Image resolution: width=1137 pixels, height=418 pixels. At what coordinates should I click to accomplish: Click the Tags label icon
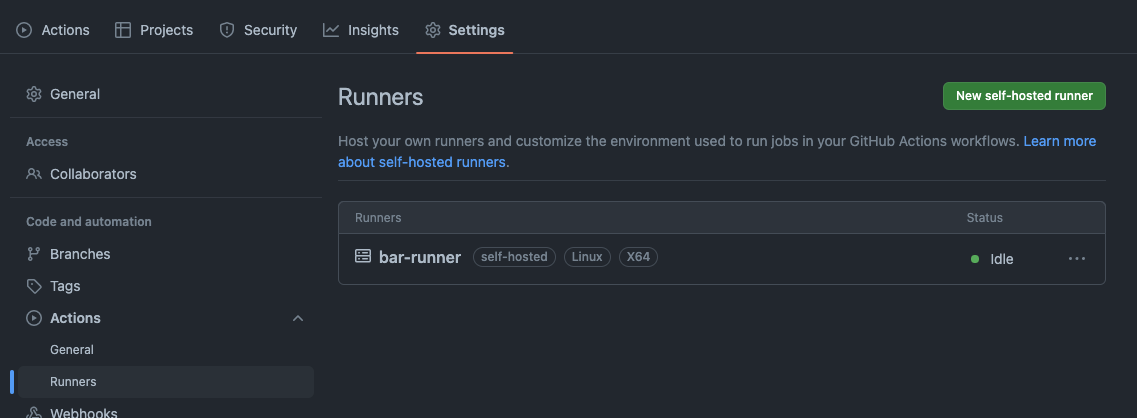pyautogui.click(x=33, y=286)
